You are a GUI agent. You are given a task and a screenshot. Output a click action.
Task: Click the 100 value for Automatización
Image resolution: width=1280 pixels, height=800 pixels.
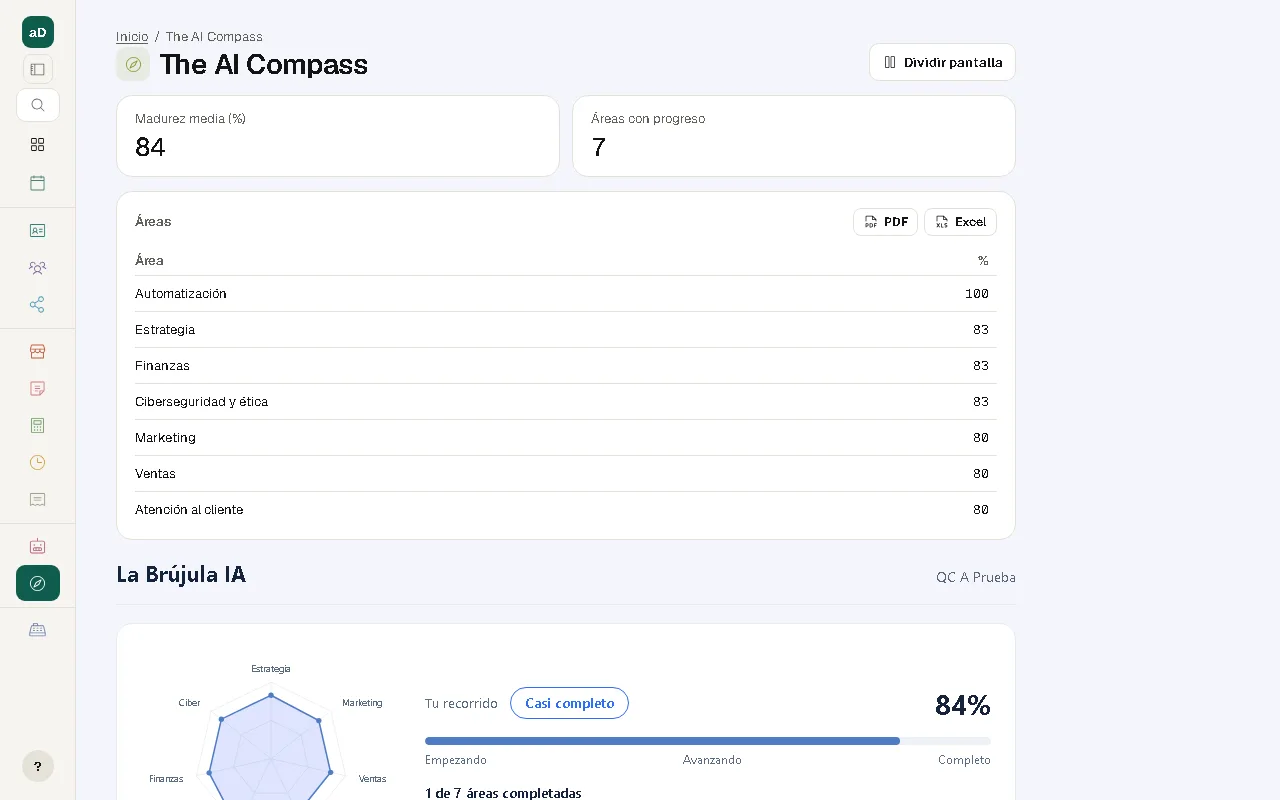[977, 294]
